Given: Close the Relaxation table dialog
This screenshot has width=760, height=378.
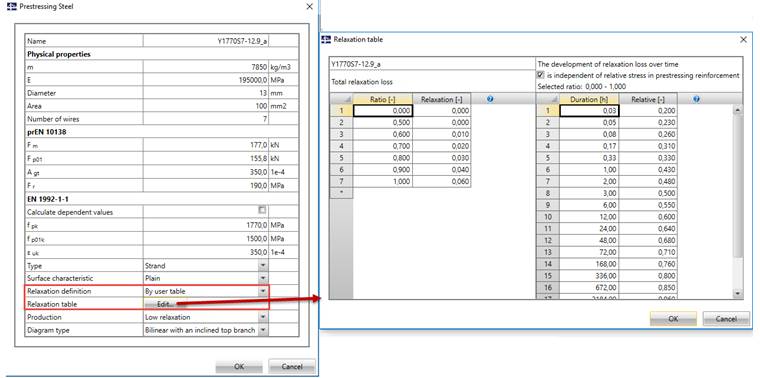Looking at the screenshot, I should click(743, 40).
